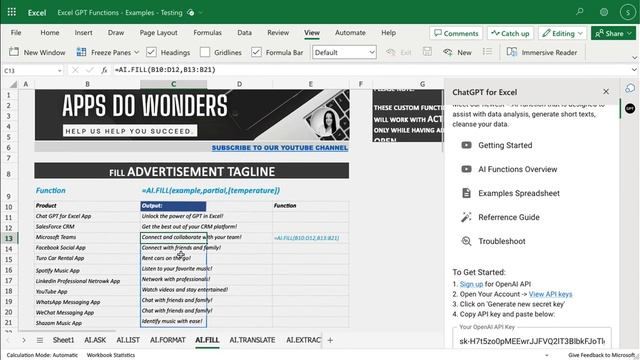Switch to the AI.TRANSLATE sheet tab
The height and width of the screenshot is (360, 640).
coord(252,340)
